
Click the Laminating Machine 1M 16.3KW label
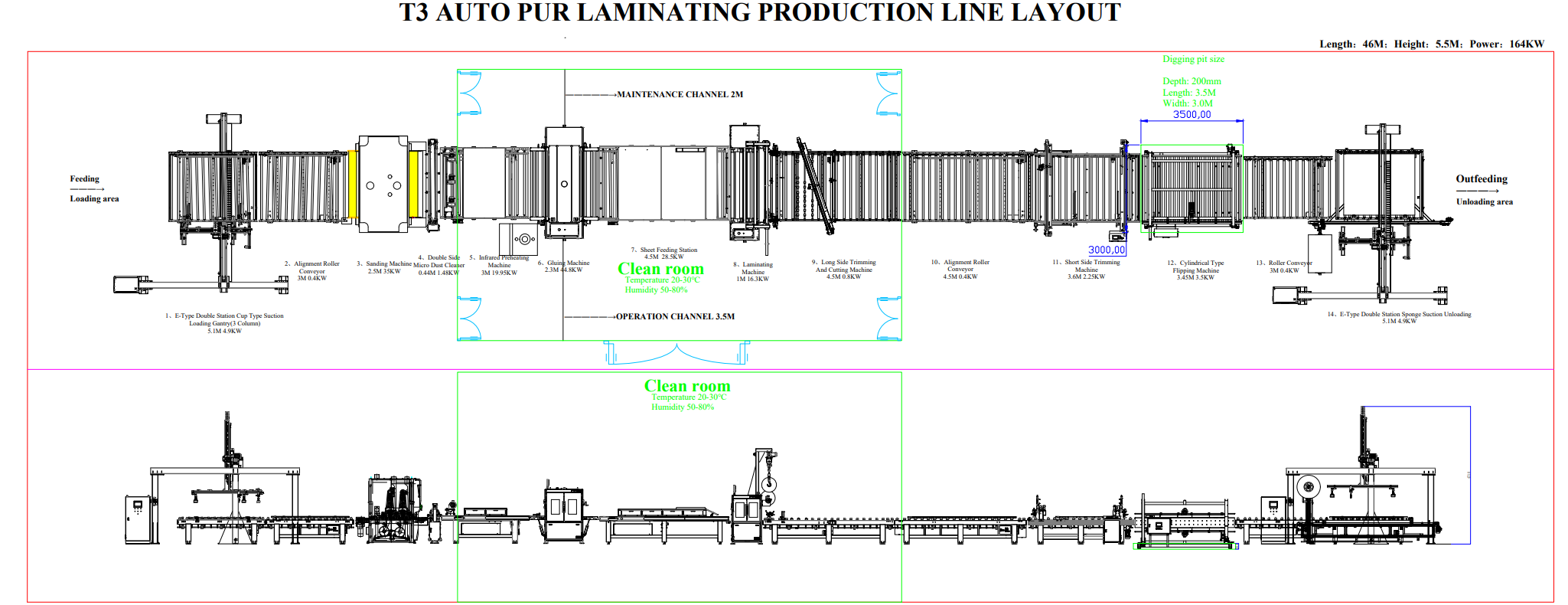(753, 272)
